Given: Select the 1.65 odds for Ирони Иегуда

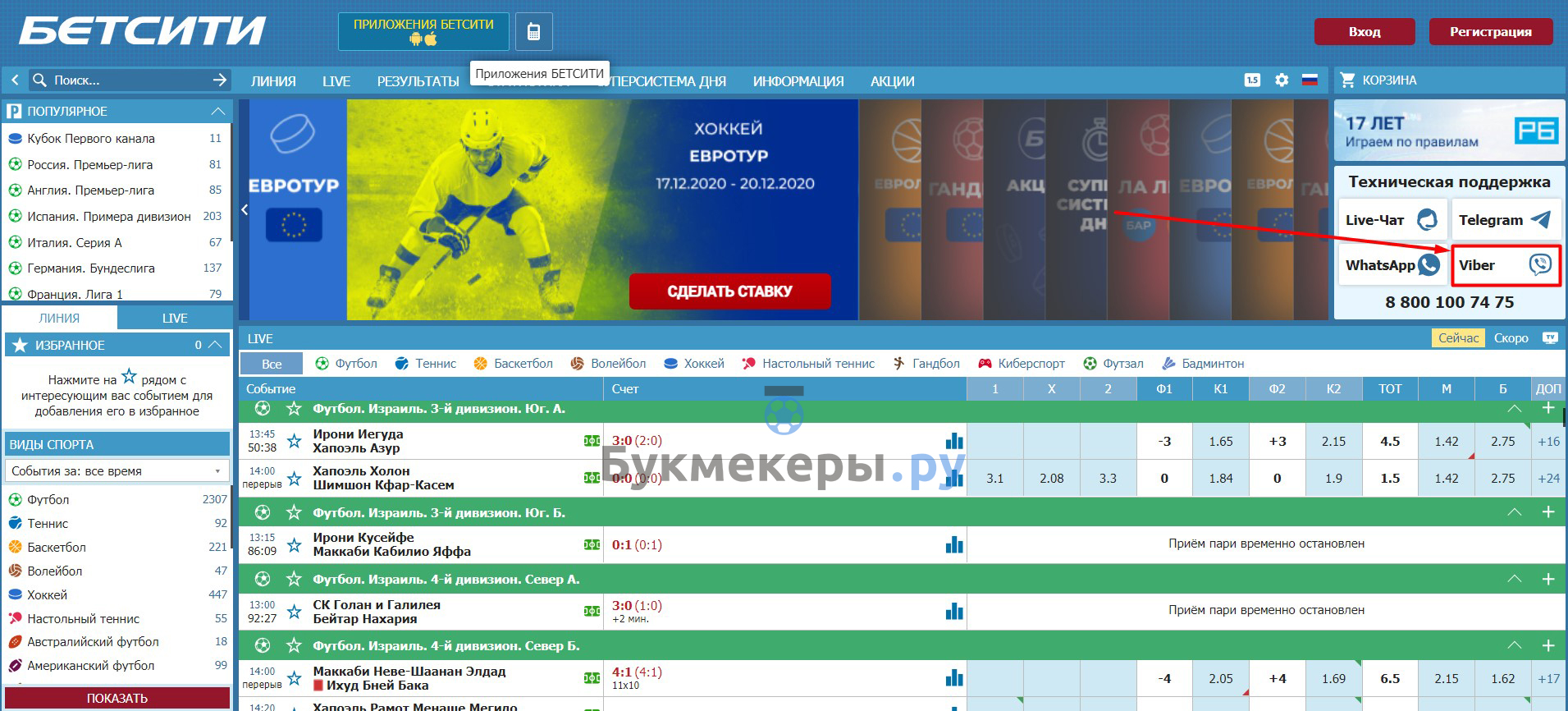Looking at the screenshot, I should pyautogui.click(x=1220, y=442).
